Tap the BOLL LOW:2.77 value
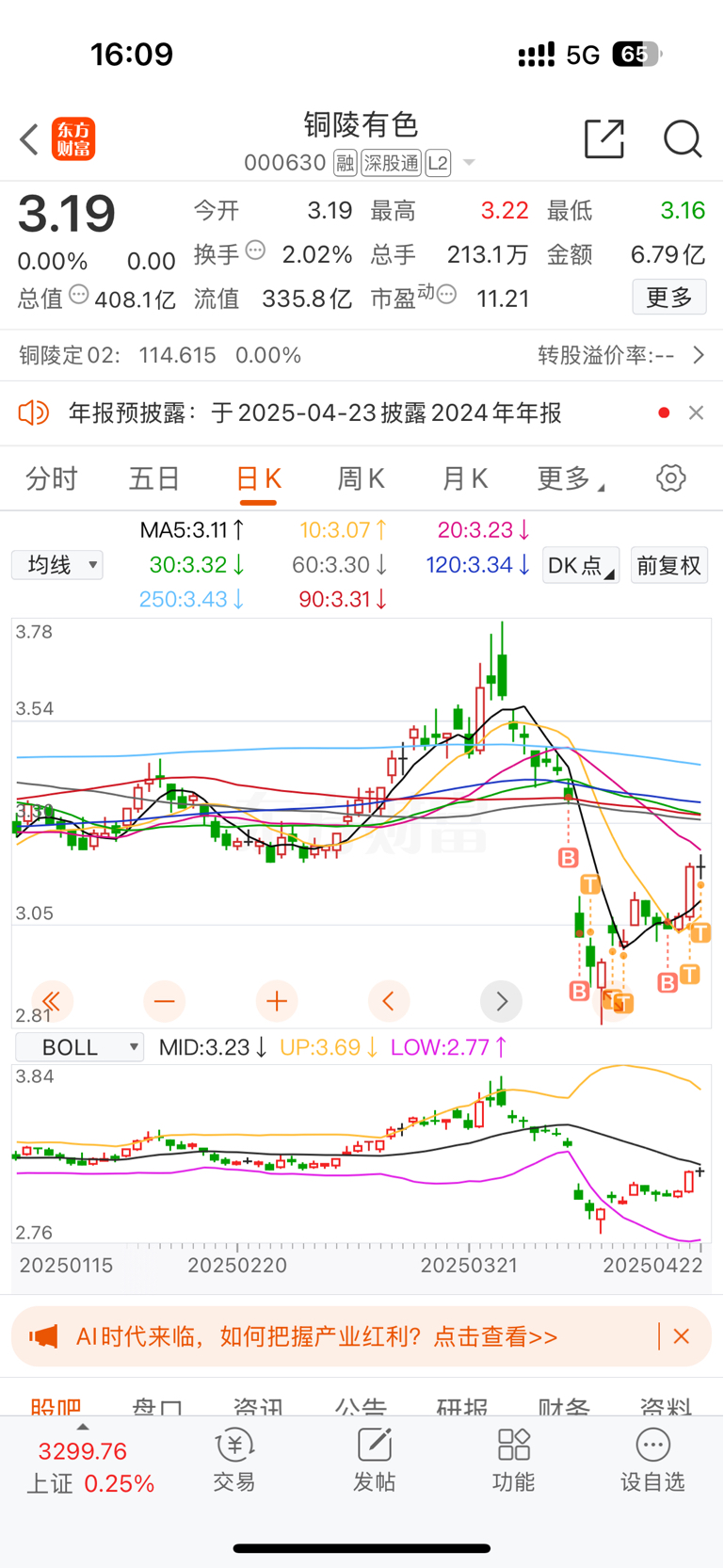The width and height of the screenshot is (724, 1568). point(449,1047)
